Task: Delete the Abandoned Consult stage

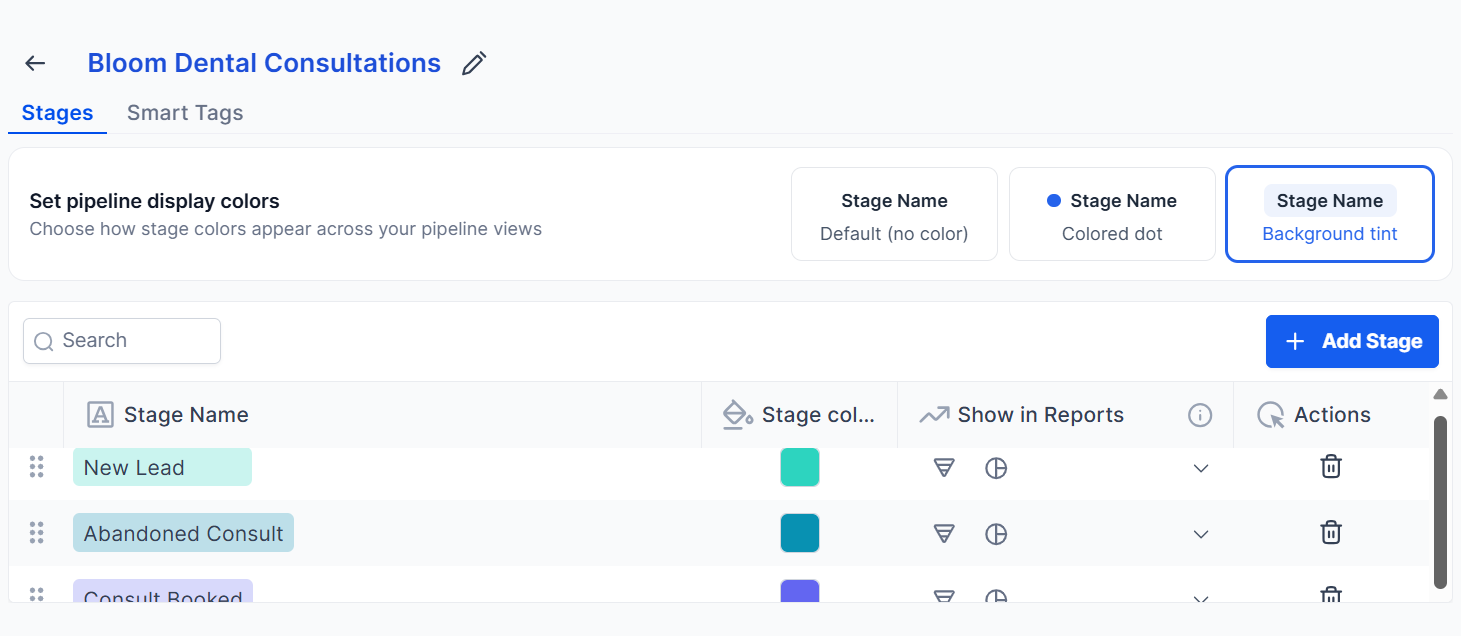Action: 1331,532
